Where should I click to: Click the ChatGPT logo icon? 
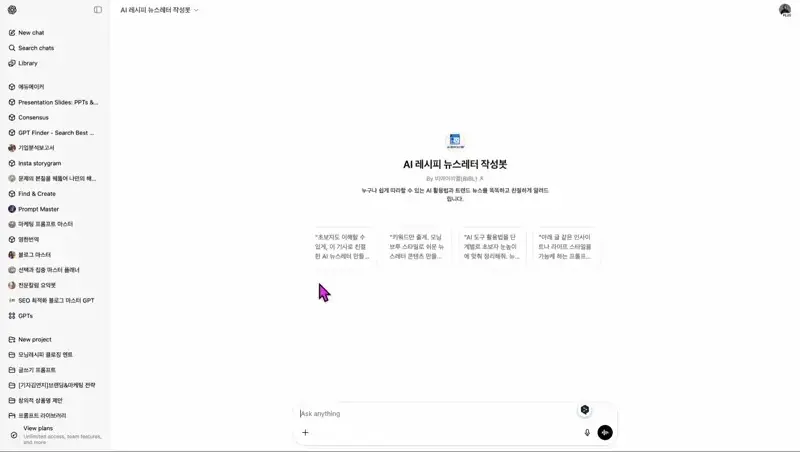pos(12,10)
